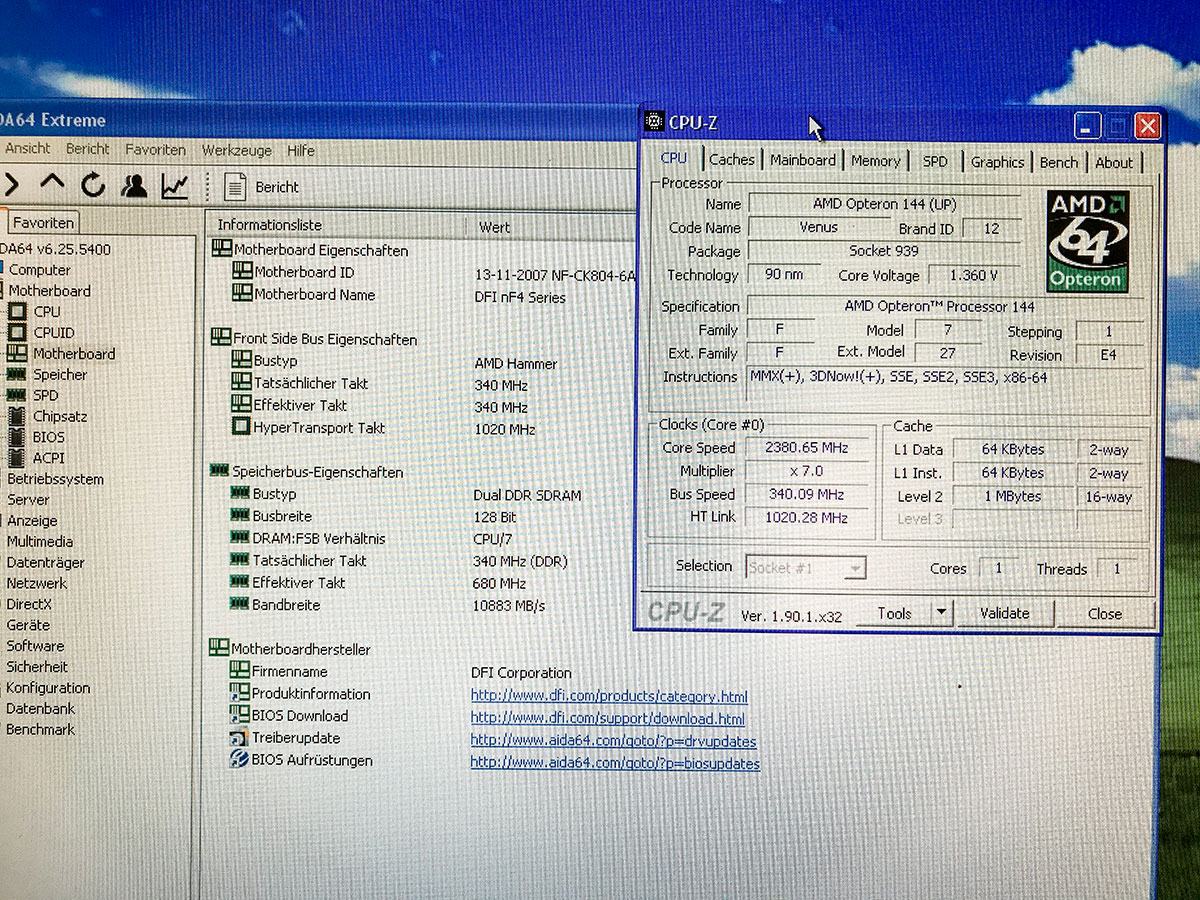Switch to the SPD tab in CPU-Z
The image size is (1200, 900).
(935, 161)
